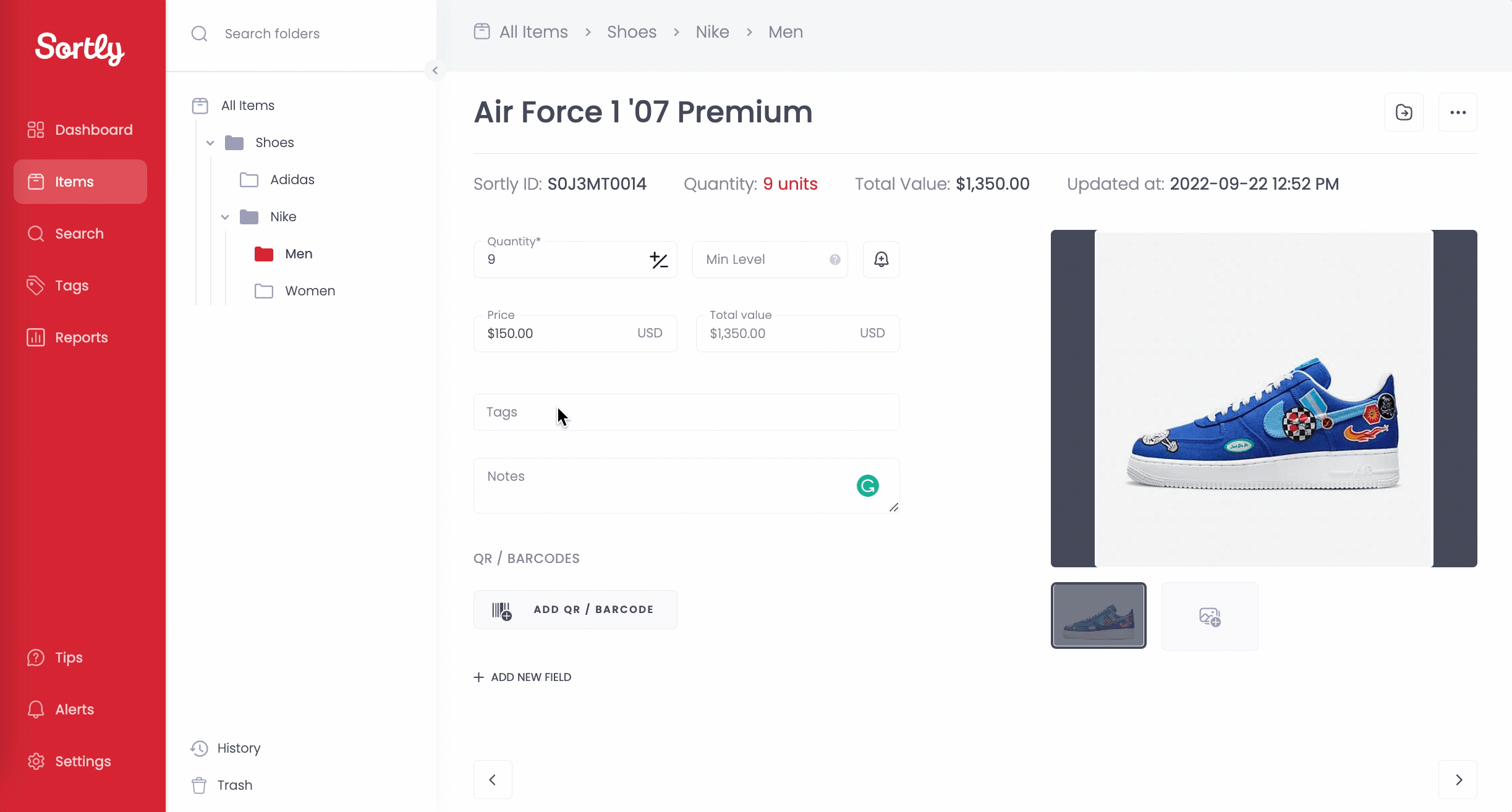Collapse the Nike folder chevron
Image resolution: width=1512 pixels, height=812 pixels.
coord(225,217)
